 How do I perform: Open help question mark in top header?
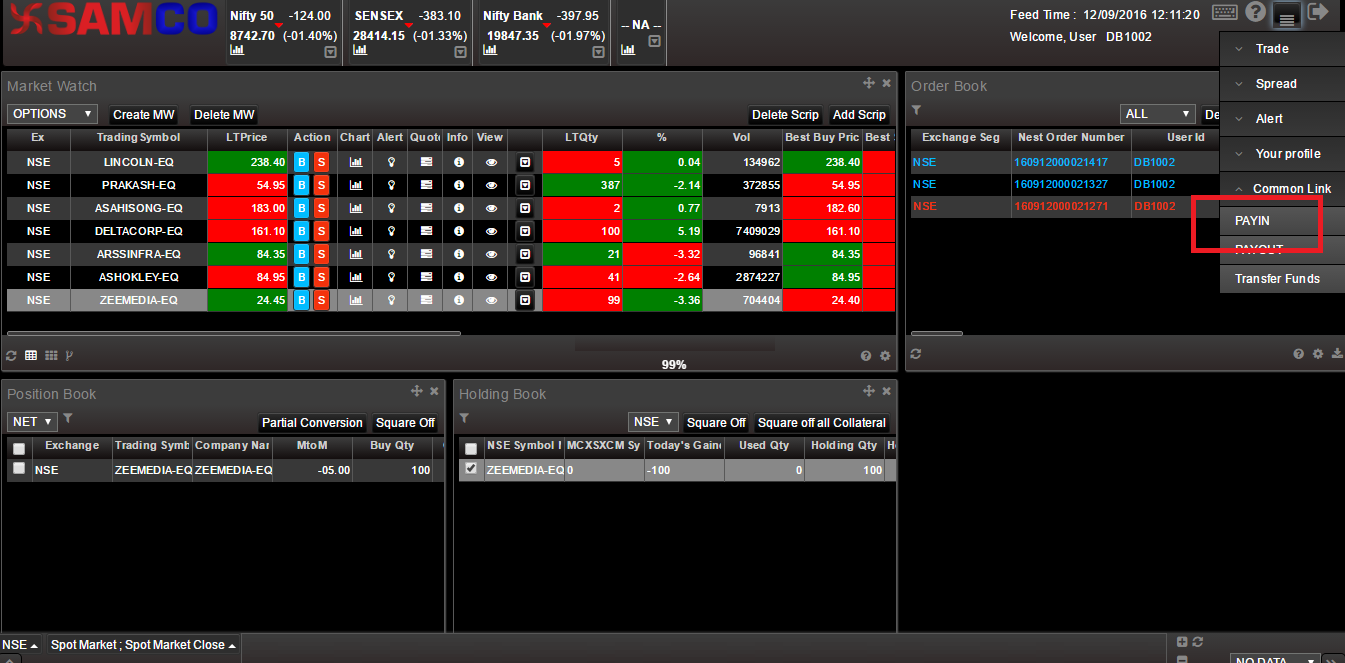click(1256, 12)
